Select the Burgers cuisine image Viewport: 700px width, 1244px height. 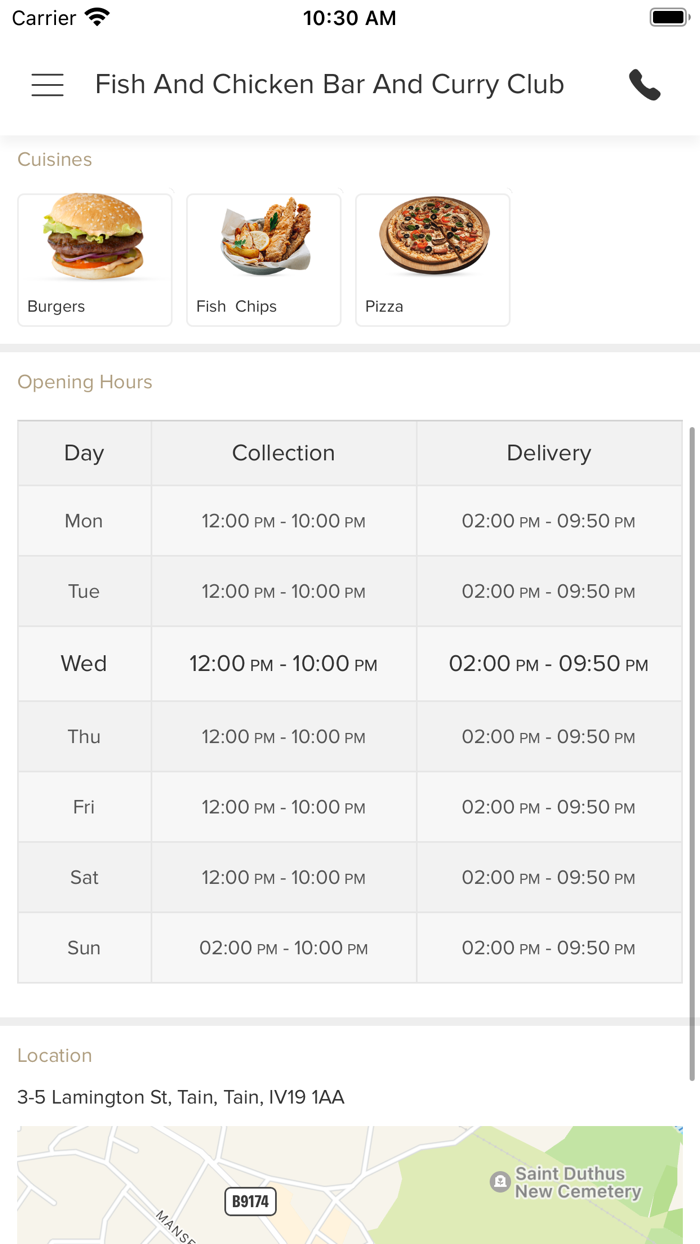point(94,237)
